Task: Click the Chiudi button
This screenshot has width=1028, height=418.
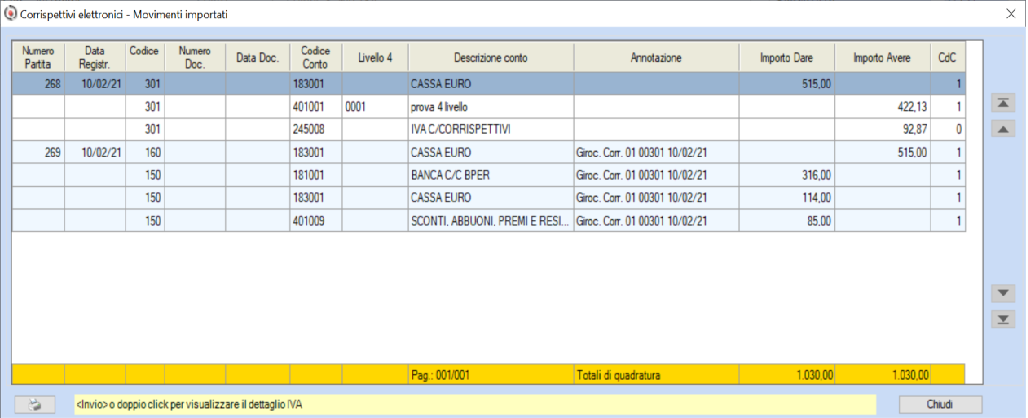Action: (x=939, y=404)
